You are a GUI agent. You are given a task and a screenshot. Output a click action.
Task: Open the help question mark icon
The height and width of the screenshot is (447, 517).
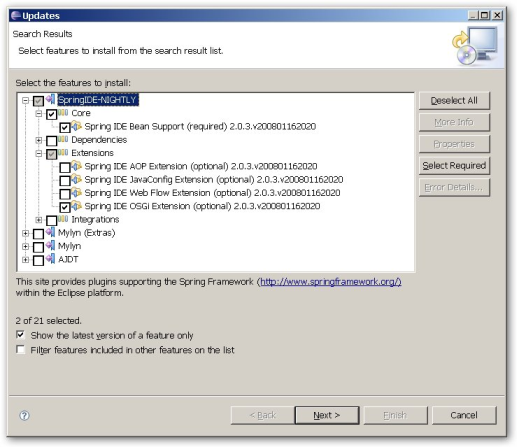24,415
